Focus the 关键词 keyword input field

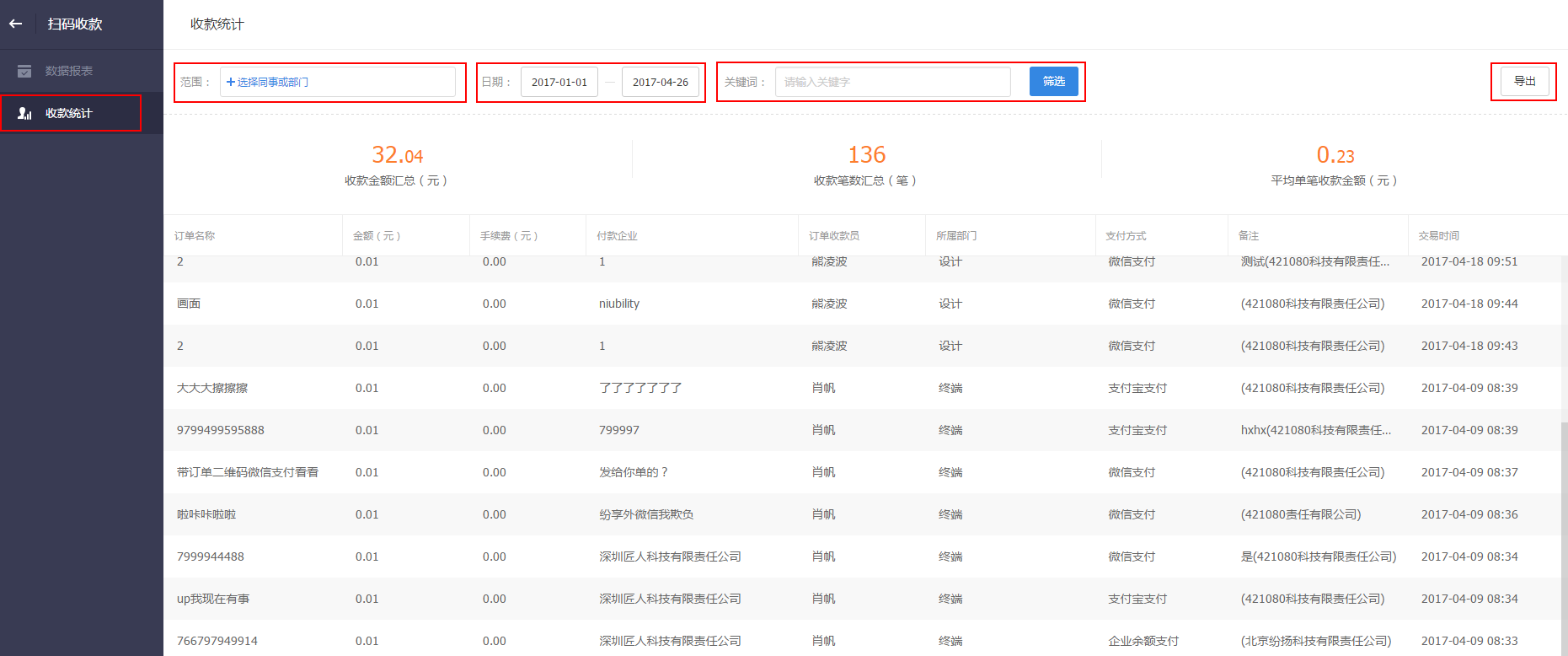click(892, 82)
